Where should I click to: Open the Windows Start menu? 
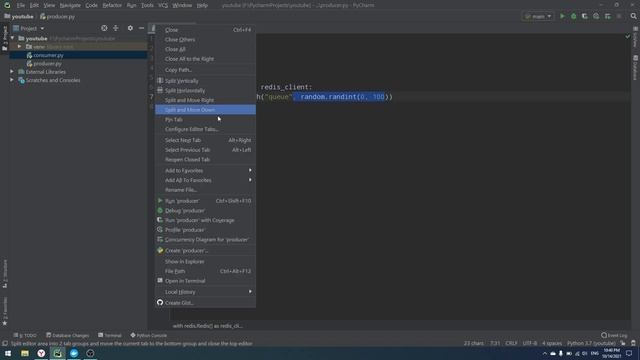8,353
